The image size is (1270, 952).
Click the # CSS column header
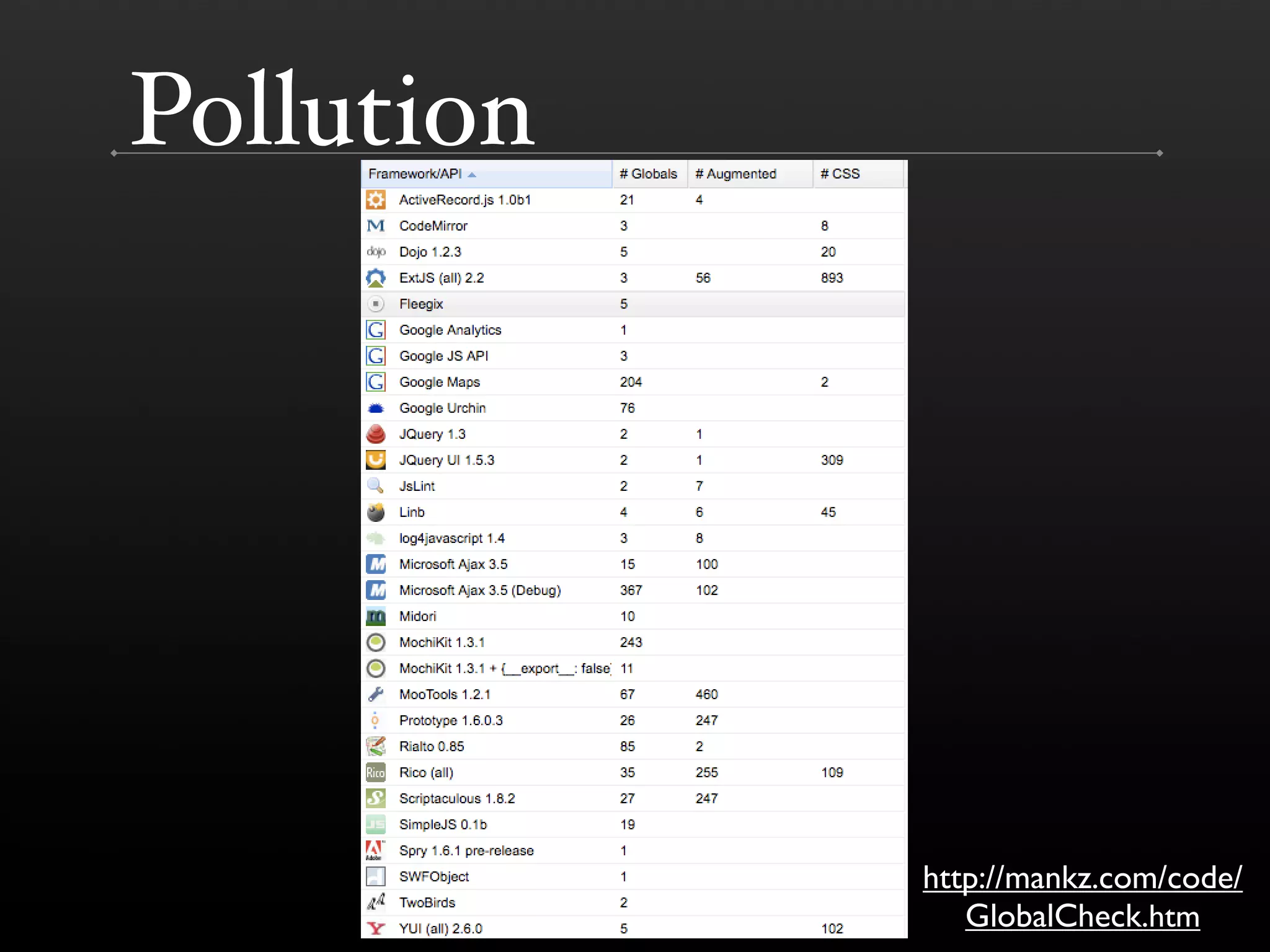click(x=840, y=174)
